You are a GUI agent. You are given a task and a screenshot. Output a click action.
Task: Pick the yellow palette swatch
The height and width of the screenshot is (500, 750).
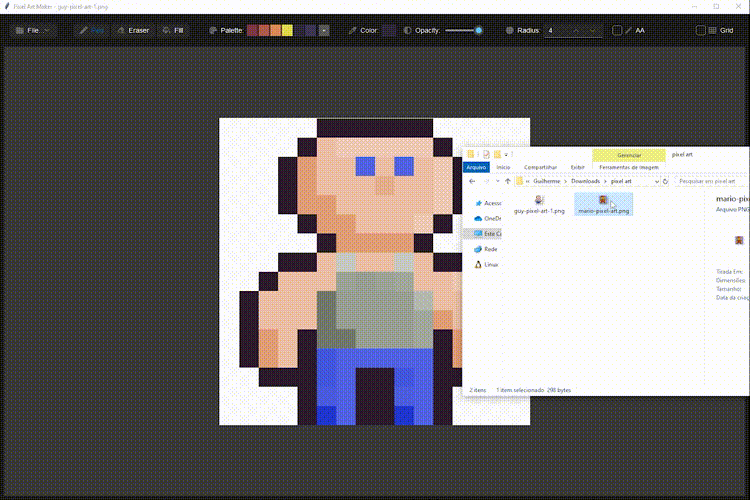tap(287, 30)
